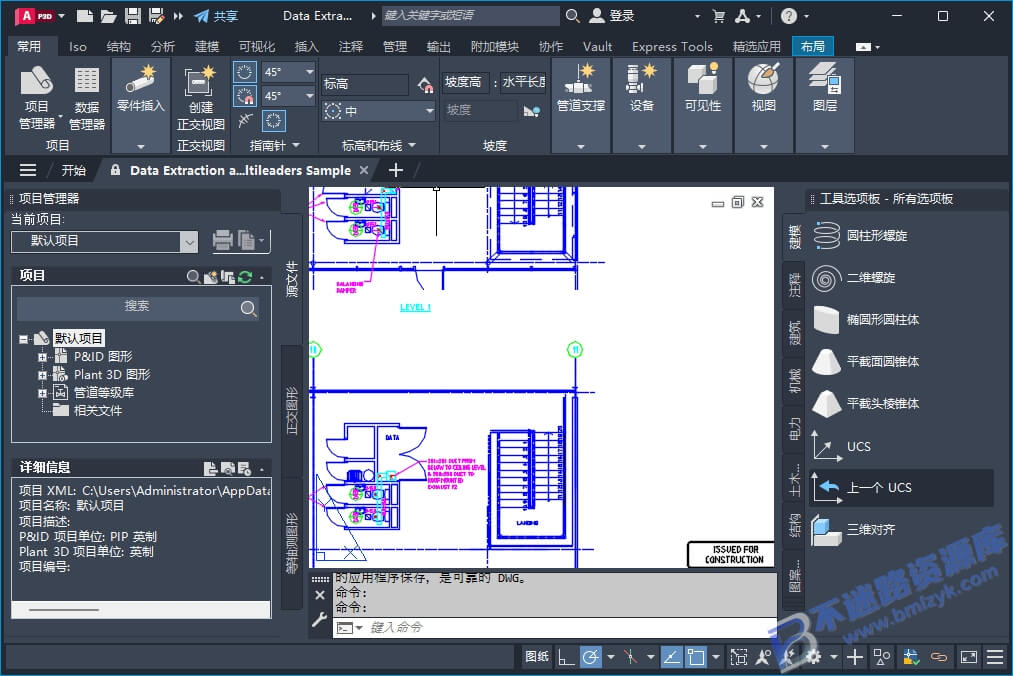The image size is (1013, 676).
Task: Open the 图层 ribbon tool
Action: (825, 89)
